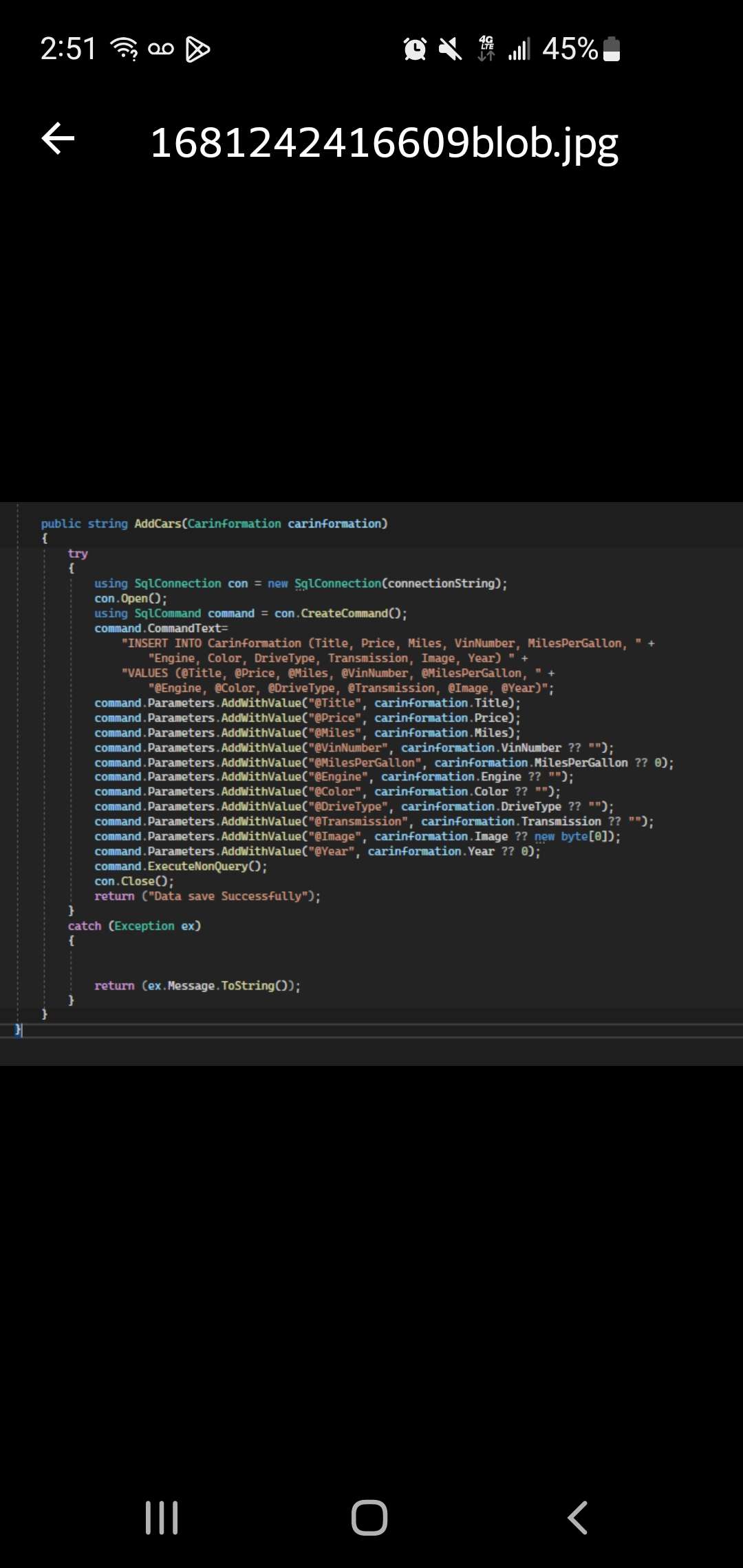Tap the battery icon in status bar

pyautogui.click(x=612, y=49)
